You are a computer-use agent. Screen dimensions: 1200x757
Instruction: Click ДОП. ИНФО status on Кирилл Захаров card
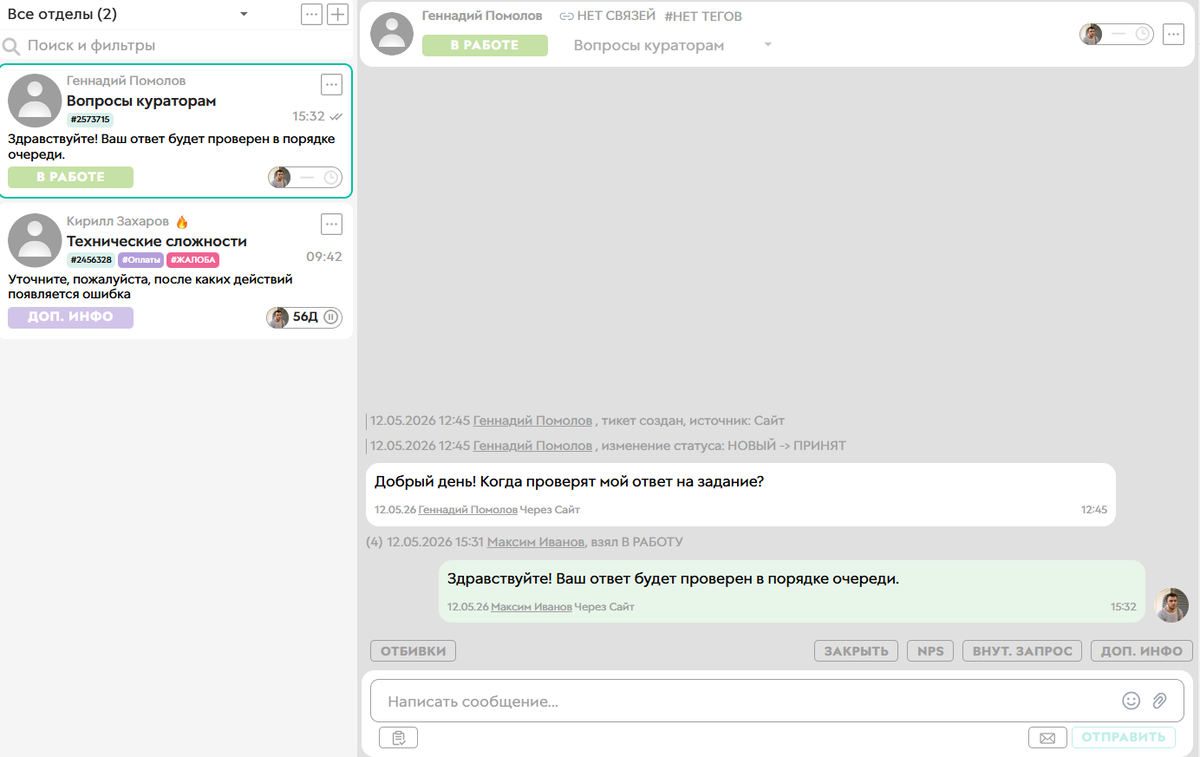70,317
